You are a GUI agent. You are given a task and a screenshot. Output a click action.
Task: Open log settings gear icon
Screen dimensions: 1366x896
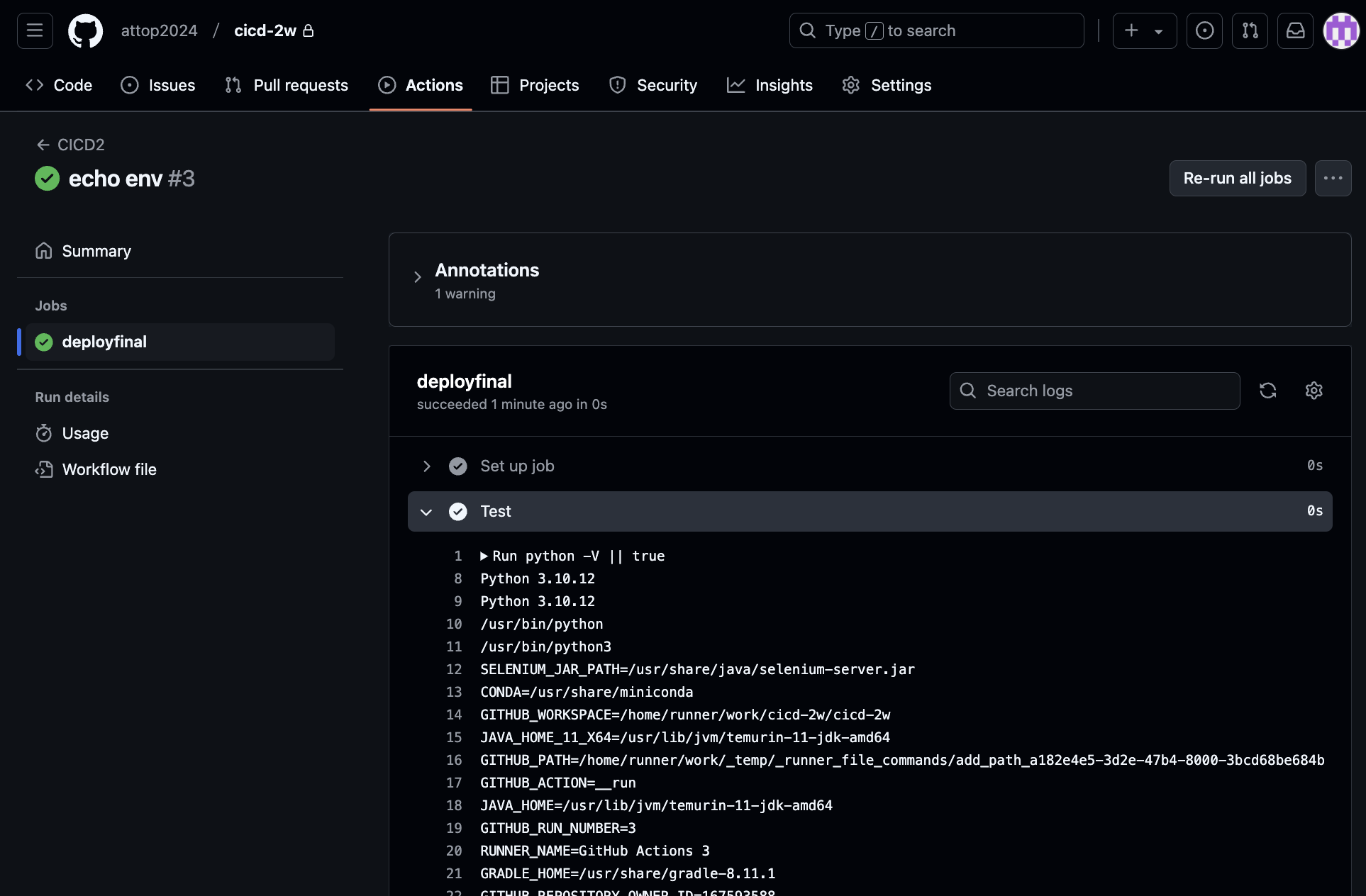pyautogui.click(x=1314, y=391)
